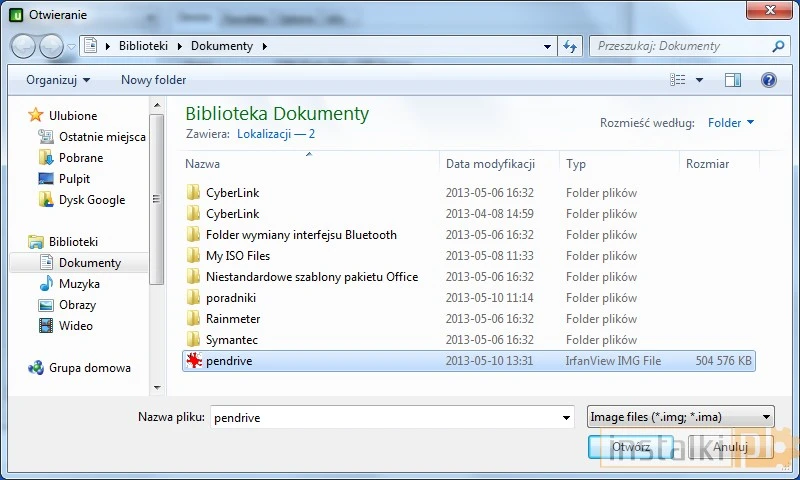Select the My ISO Files folder

point(468,256)
